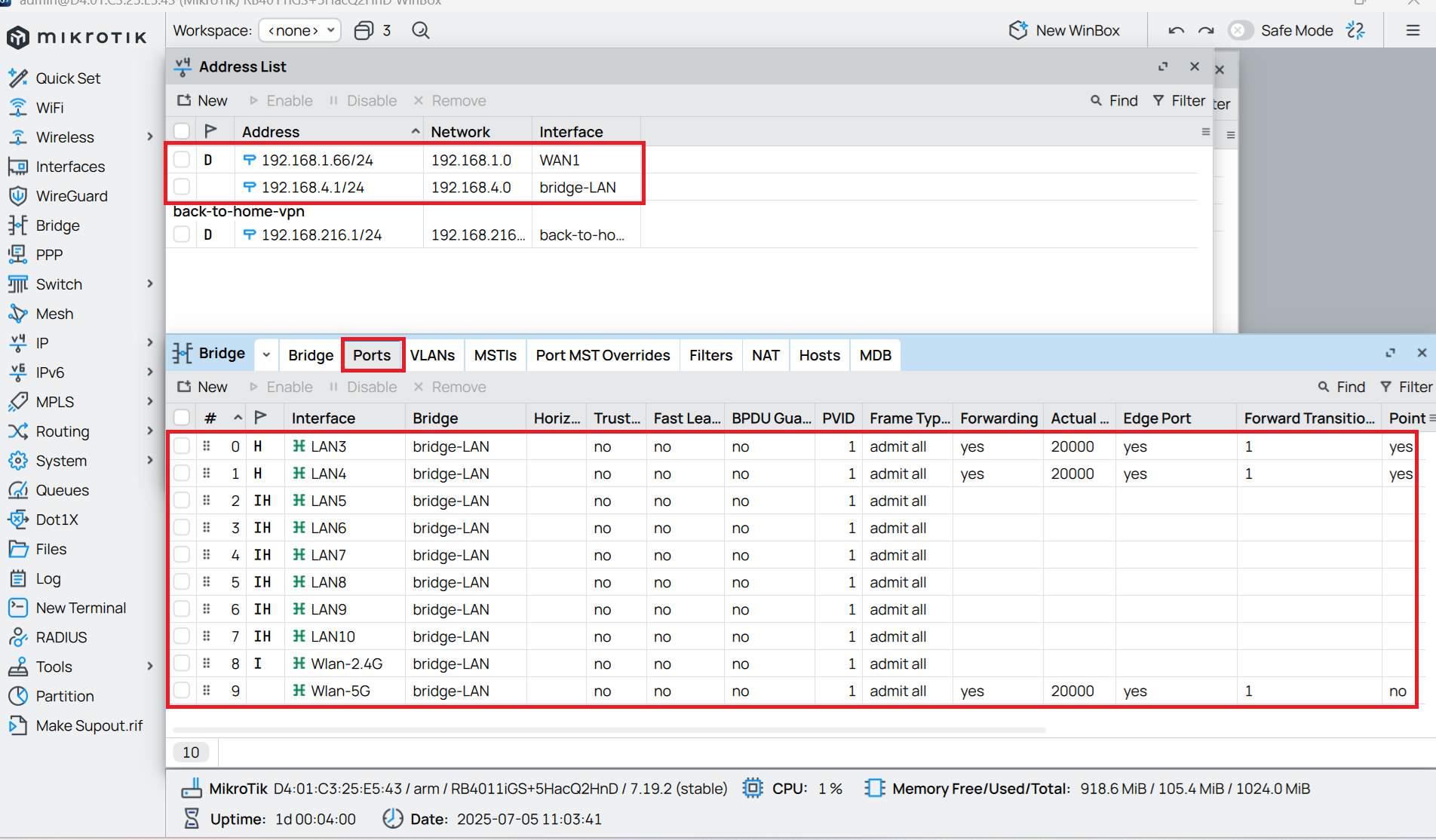1436x840 pixels.
Task: Expand the Bridge panel dropdown chevron
Action: point(266,354)
